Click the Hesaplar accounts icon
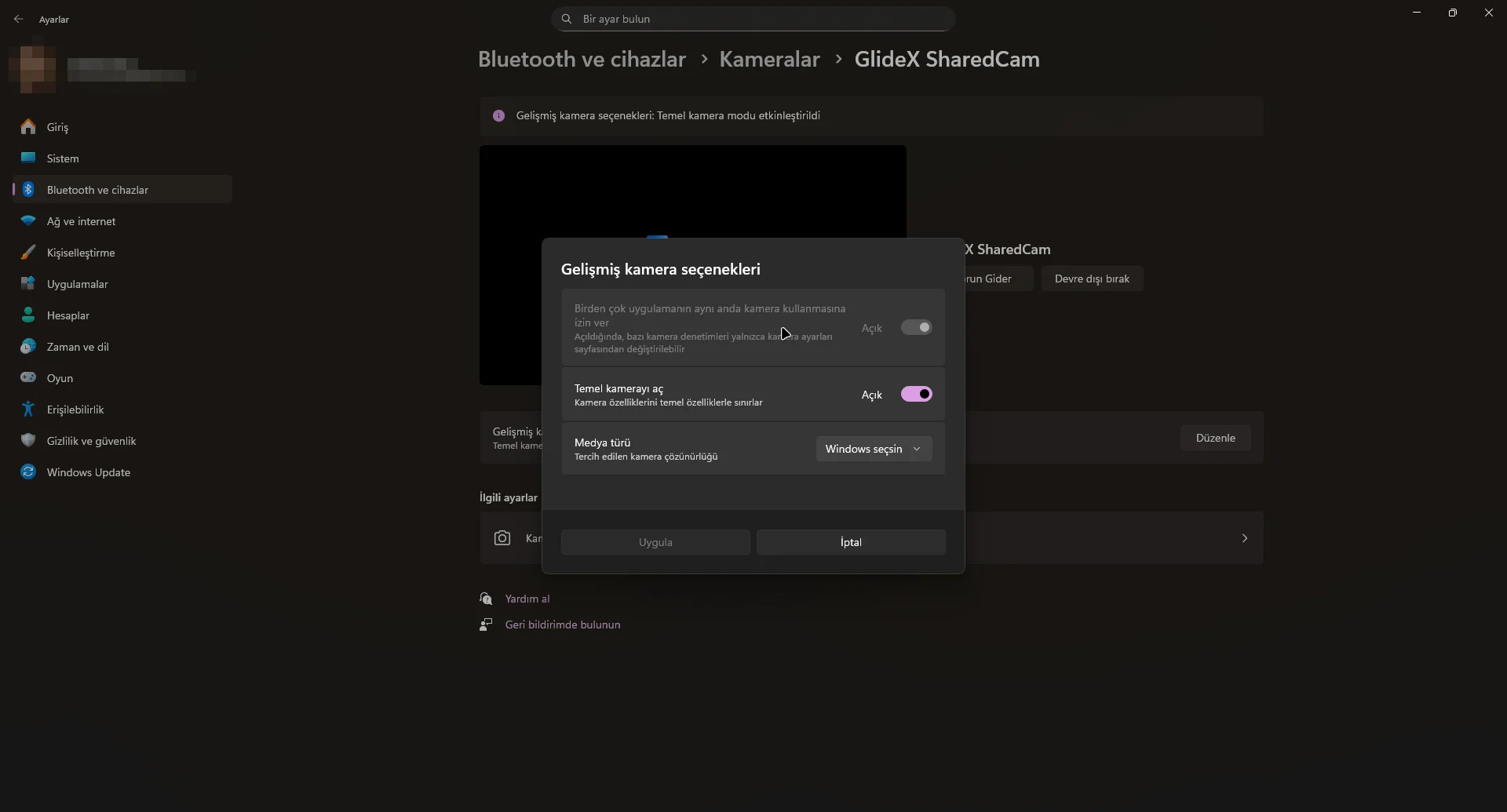Screen dimensions: 1507x812 point(28,315)
